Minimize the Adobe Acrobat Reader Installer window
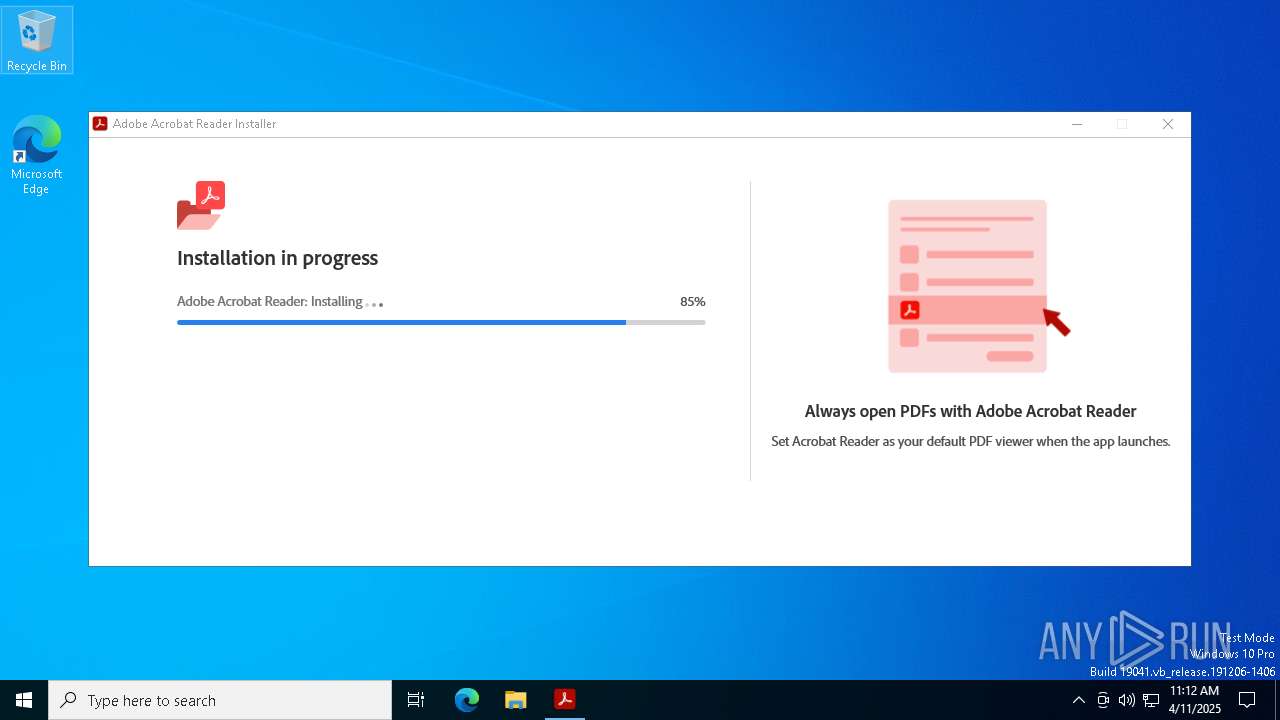This screenshot has height=720, width=1280. click(1077, 124)
